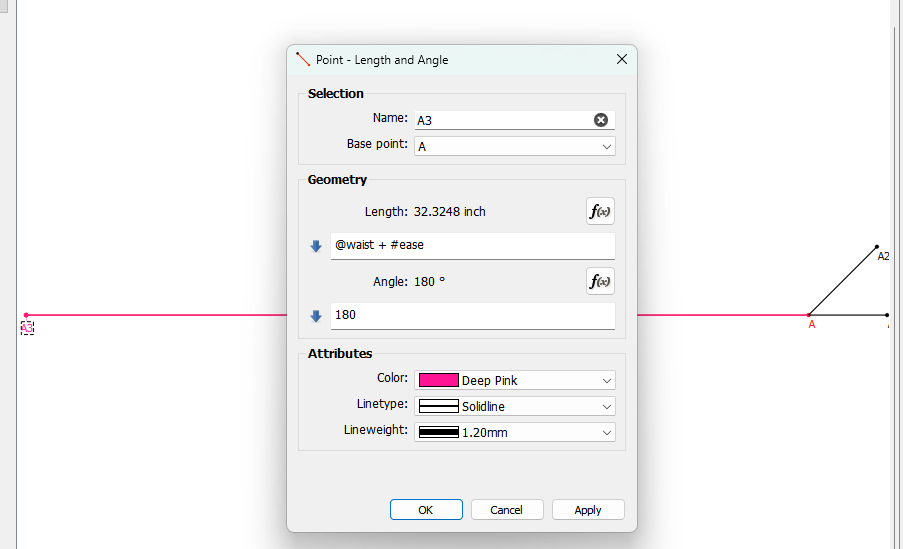
Task: Open the Base point dropdown
Action: 514,147
